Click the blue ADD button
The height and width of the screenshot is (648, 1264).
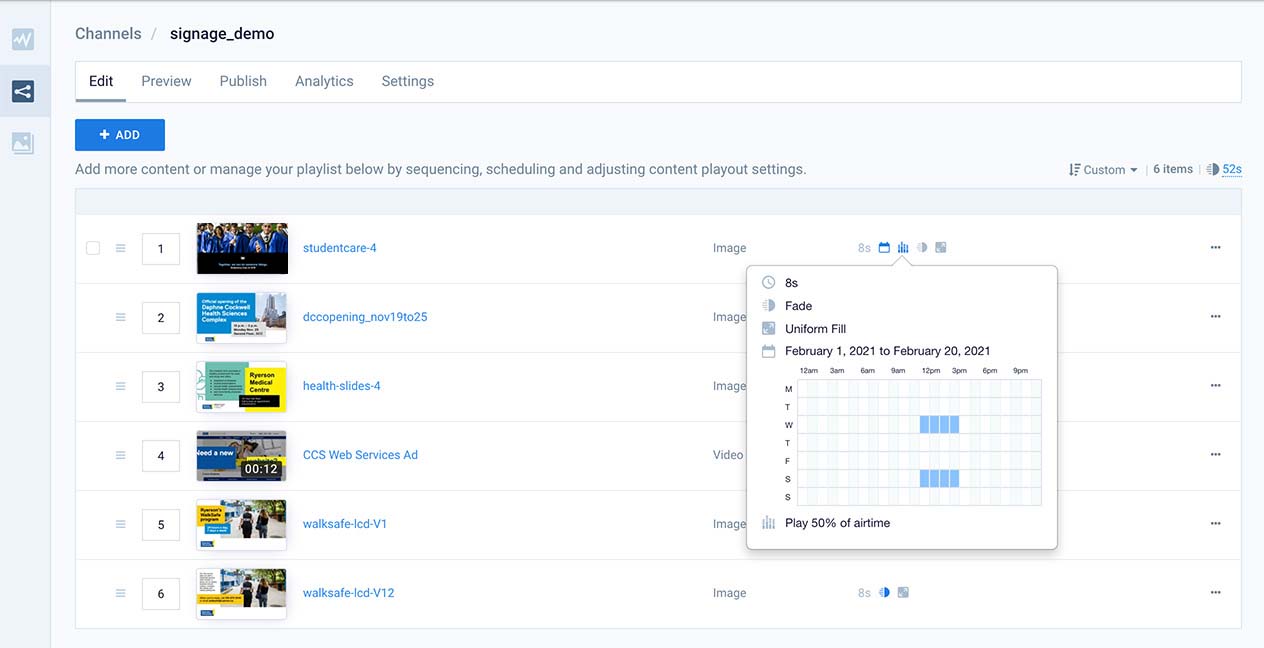point(120,135)
